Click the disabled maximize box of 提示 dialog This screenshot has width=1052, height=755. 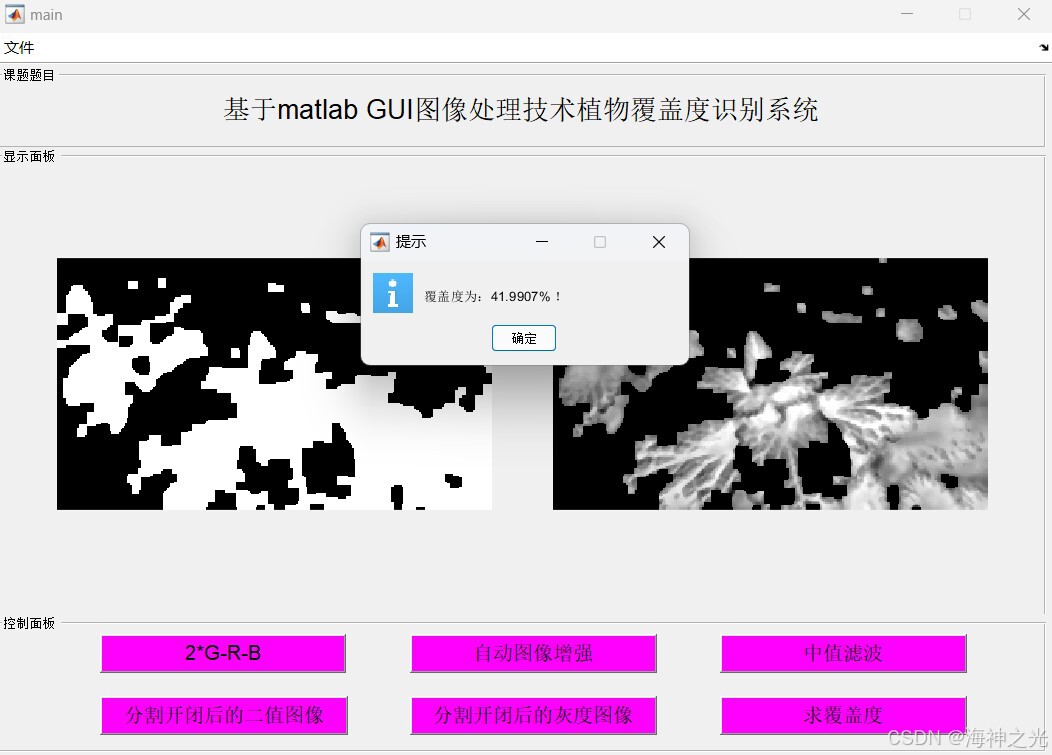click(600, 242)
